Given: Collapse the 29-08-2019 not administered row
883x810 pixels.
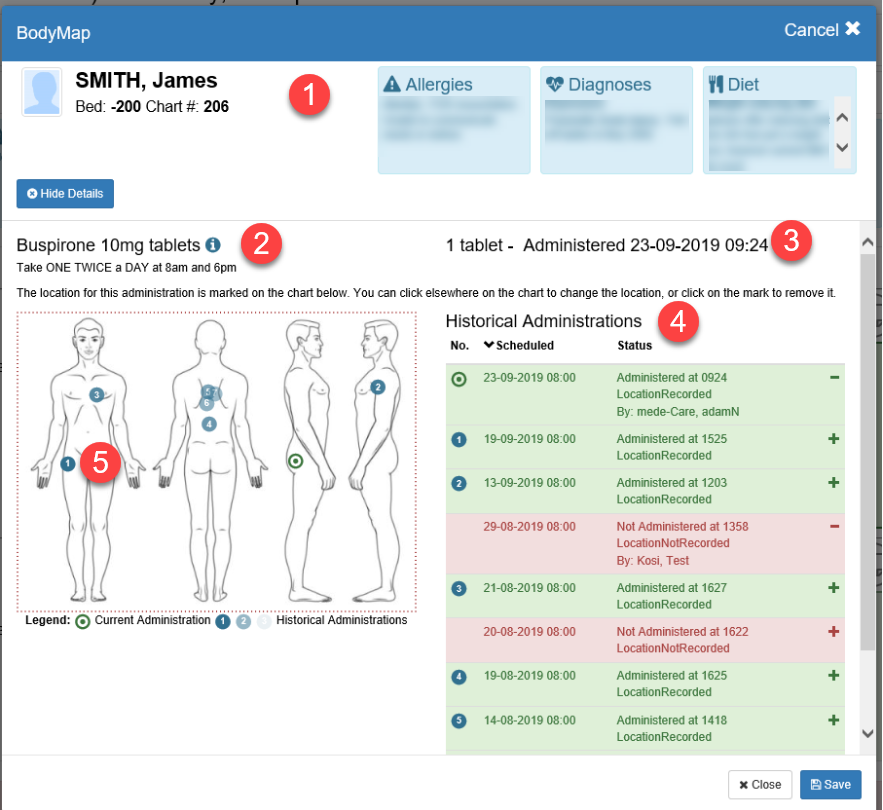Looking at the screenshot, I should (x=834, y=526).
